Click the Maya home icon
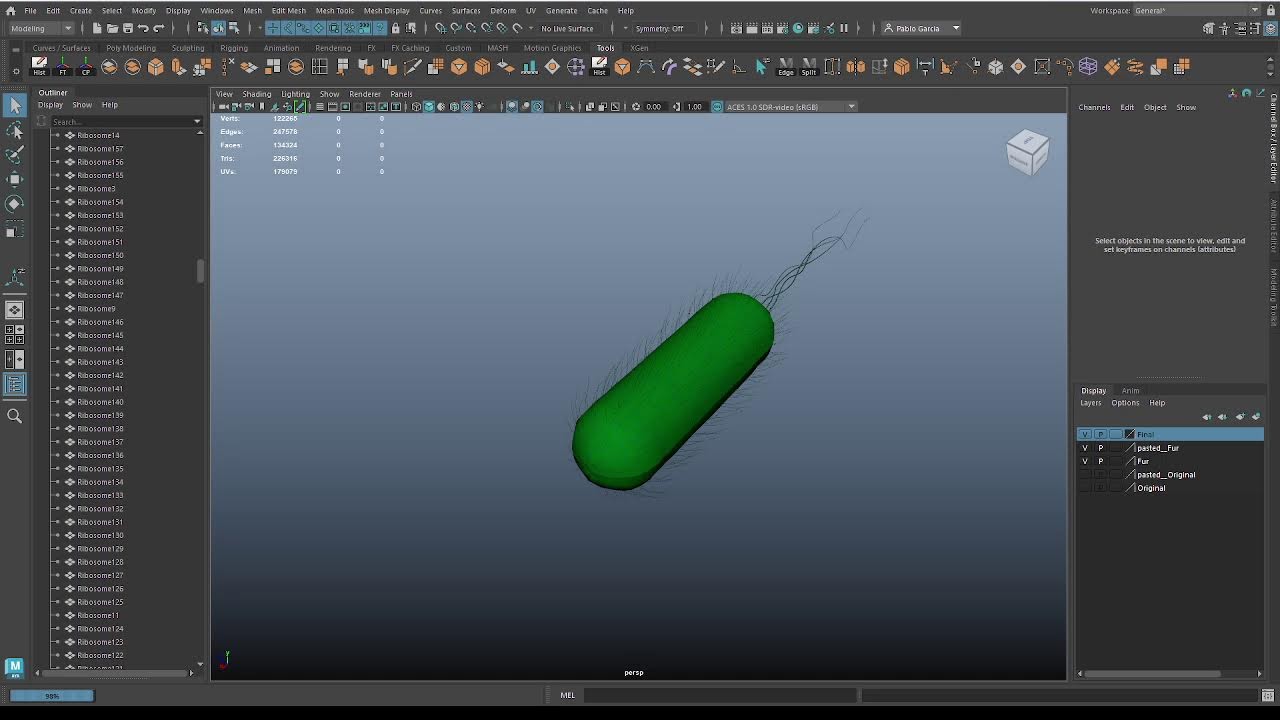The image size is (1280, 720). tap(10, 10)
